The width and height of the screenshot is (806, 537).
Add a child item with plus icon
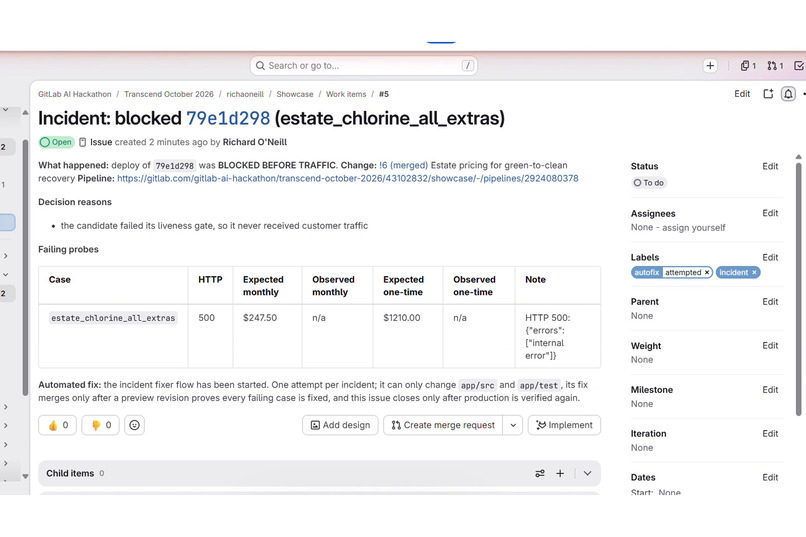pyautogui.click(x=560, y=474)
